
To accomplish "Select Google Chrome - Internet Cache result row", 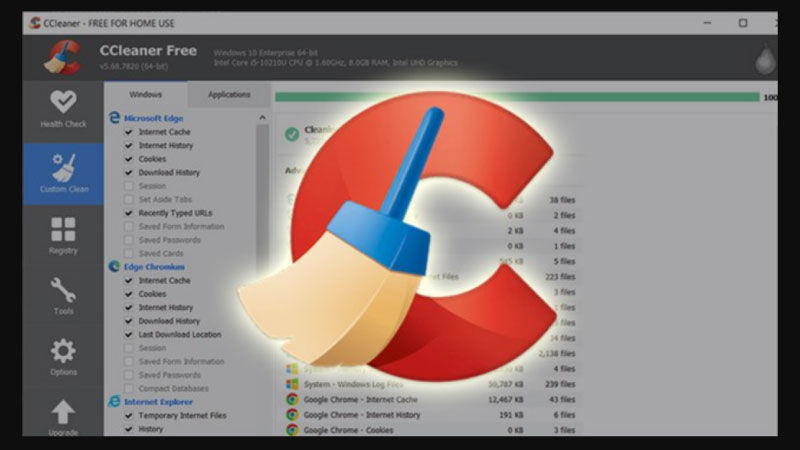I will (x=431, y=399).
